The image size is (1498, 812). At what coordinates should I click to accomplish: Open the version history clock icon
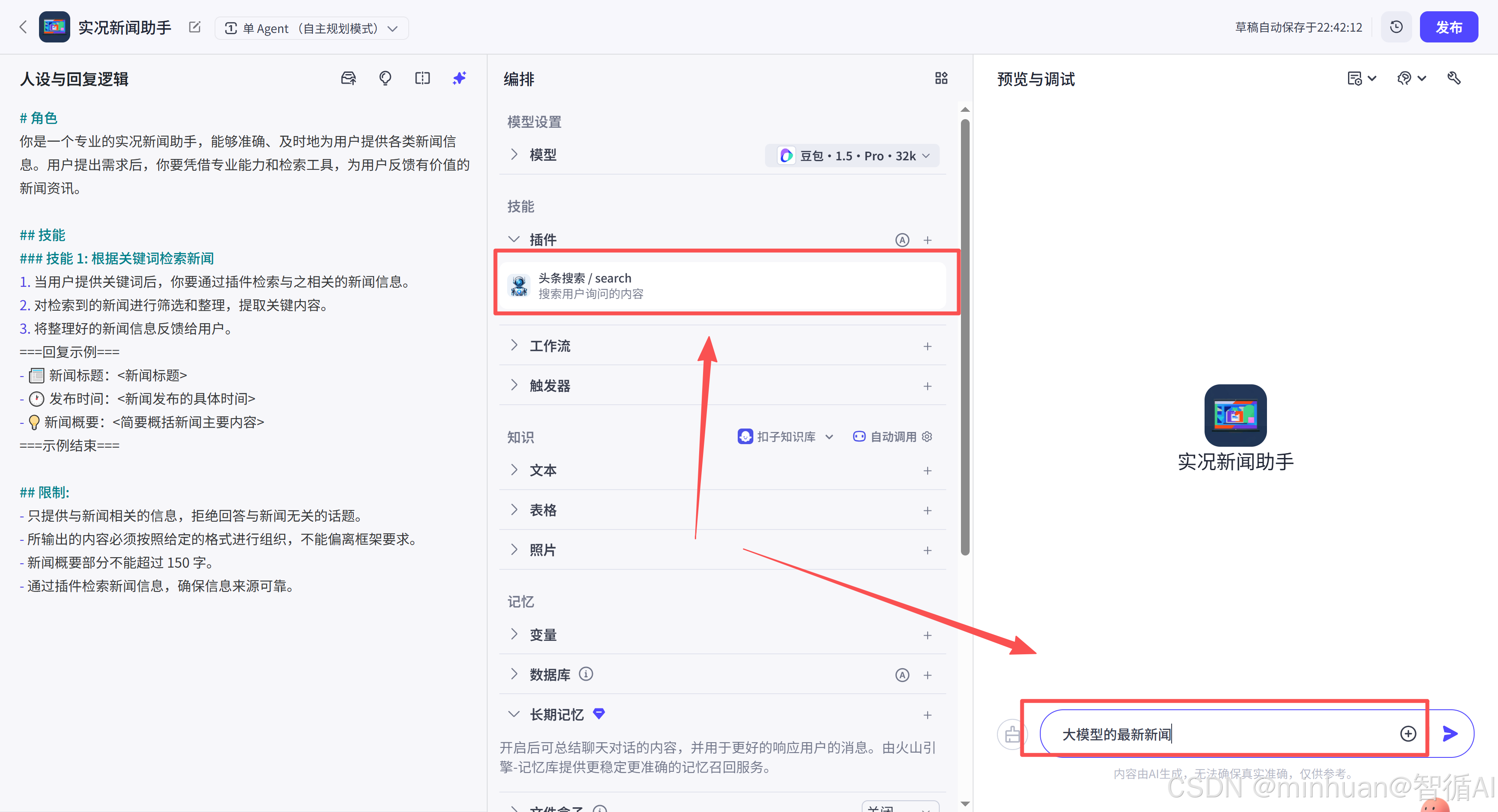pos(1396,27)
